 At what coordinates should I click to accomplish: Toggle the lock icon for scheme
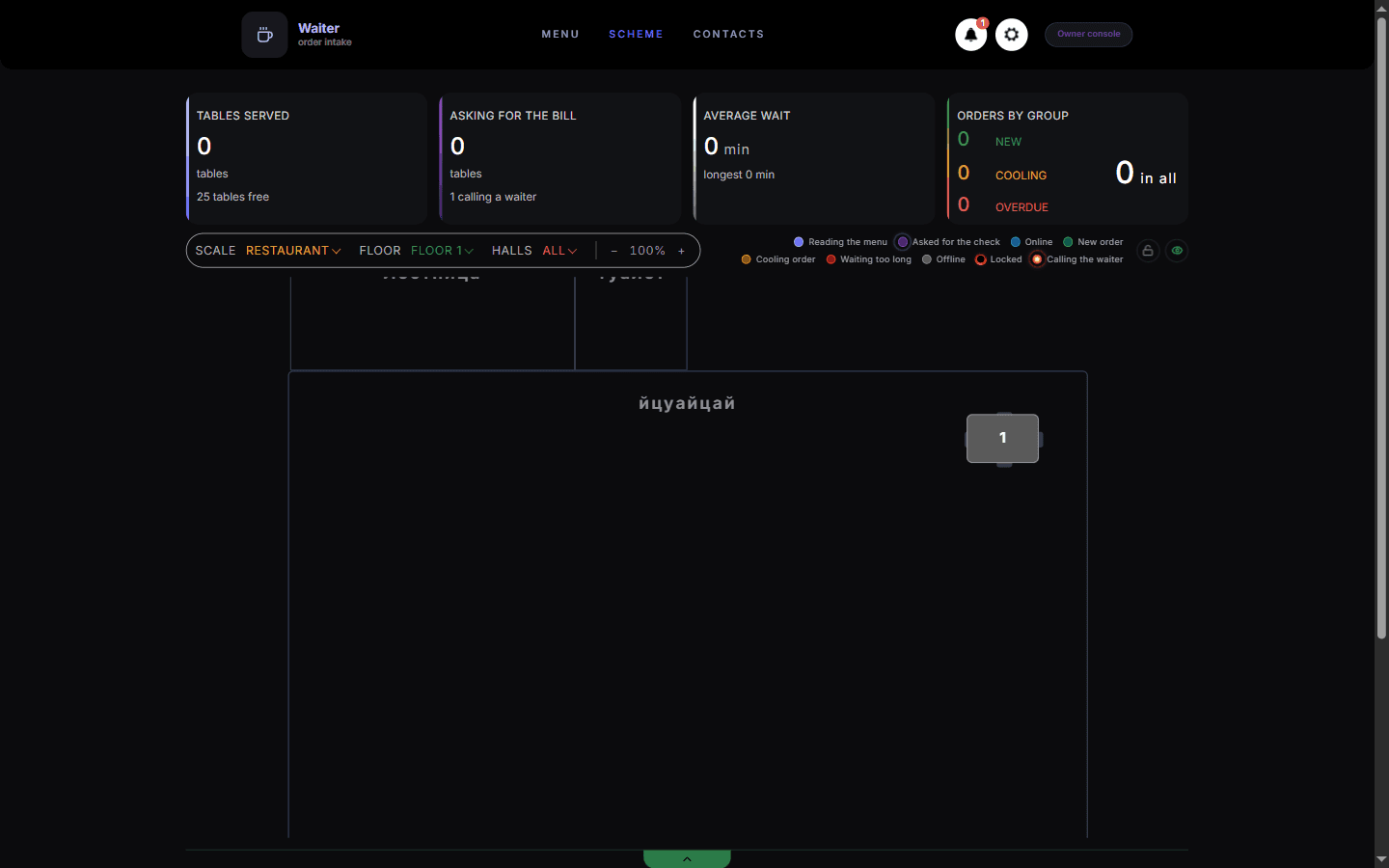pyautogui.click(x=1148, y=251)
